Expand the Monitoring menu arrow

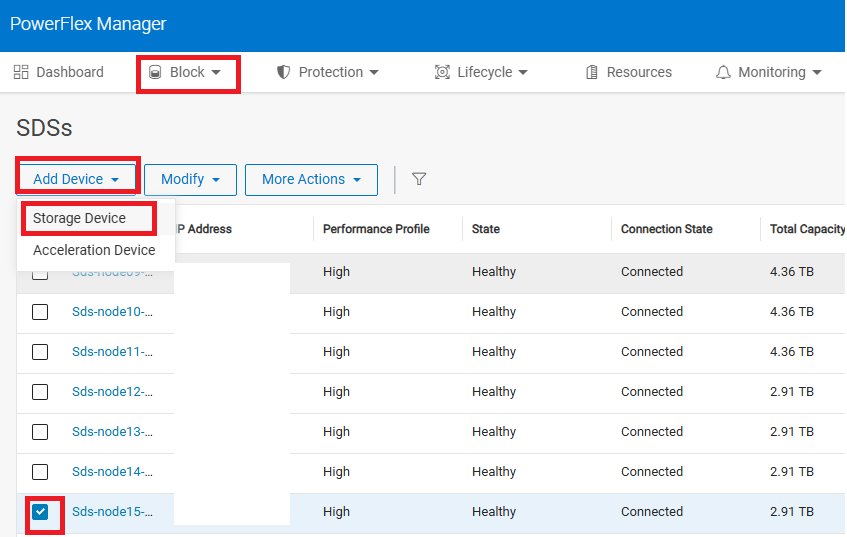click(817, 72)
